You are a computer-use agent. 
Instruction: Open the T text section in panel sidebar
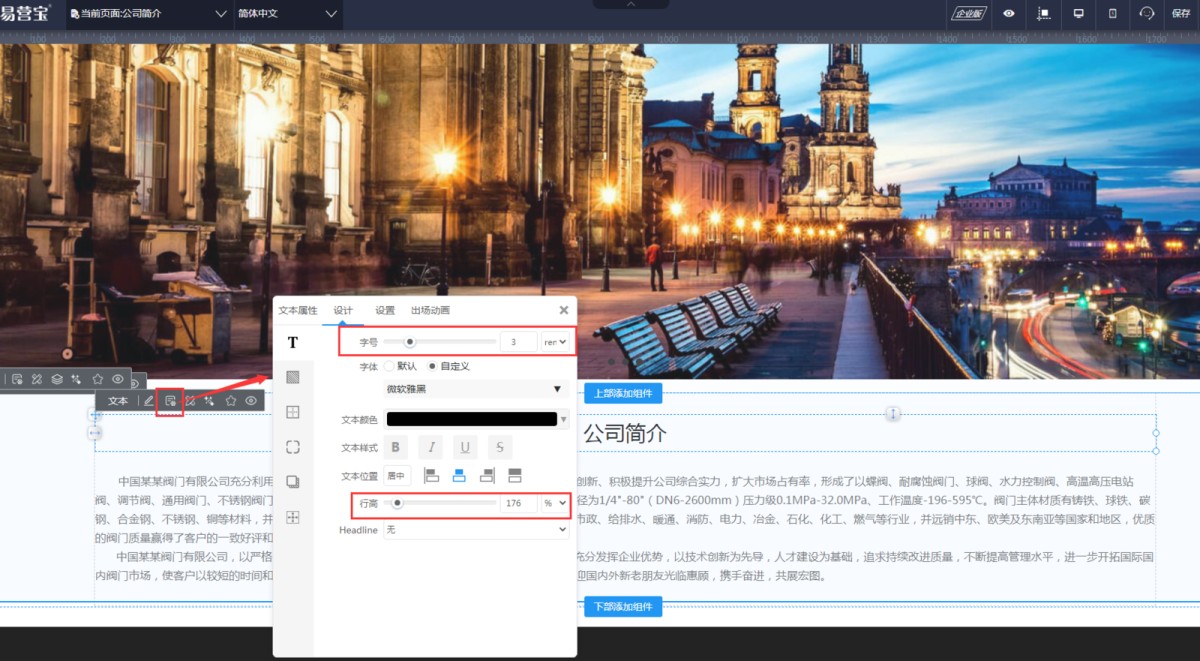(293, 342)
